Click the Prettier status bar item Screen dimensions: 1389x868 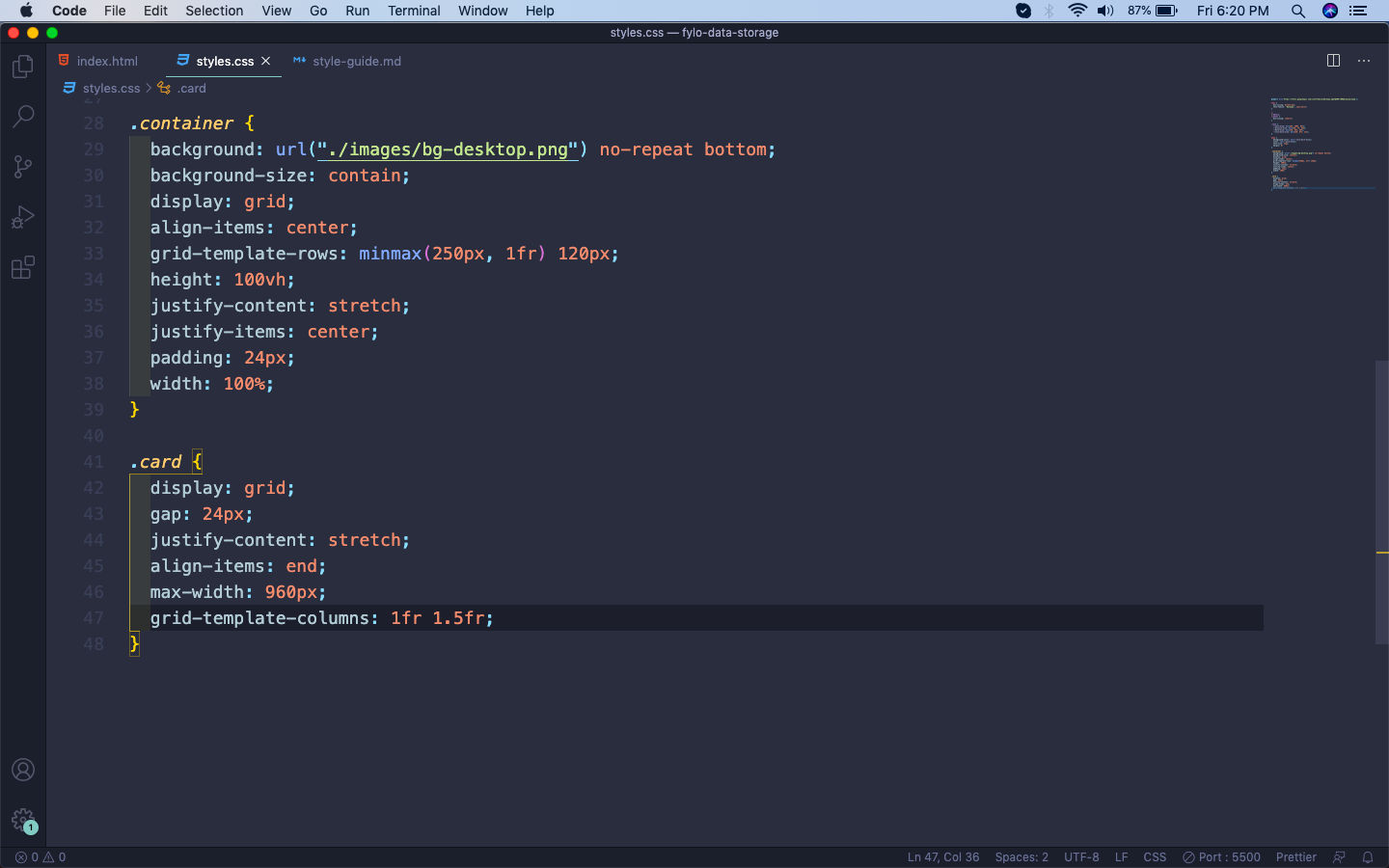tap(1295, 857)
